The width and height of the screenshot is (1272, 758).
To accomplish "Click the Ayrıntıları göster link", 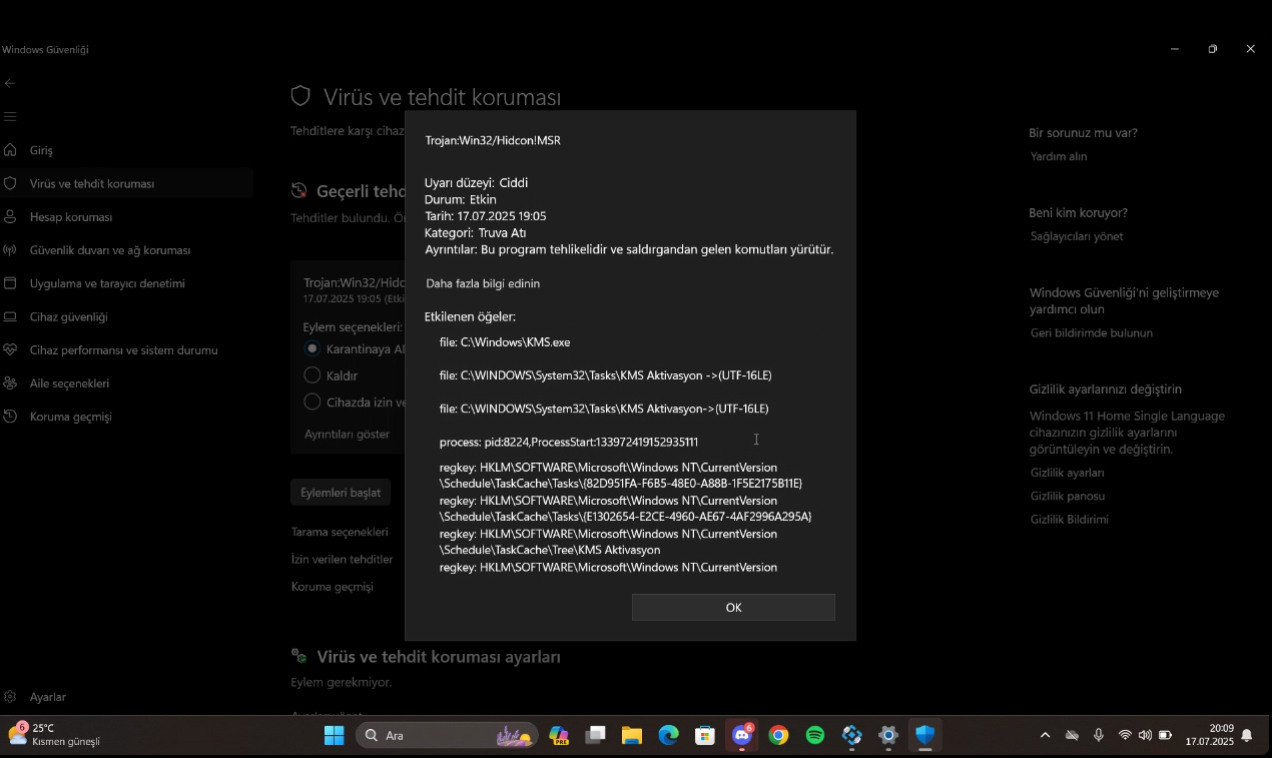I will click(347, 434).
